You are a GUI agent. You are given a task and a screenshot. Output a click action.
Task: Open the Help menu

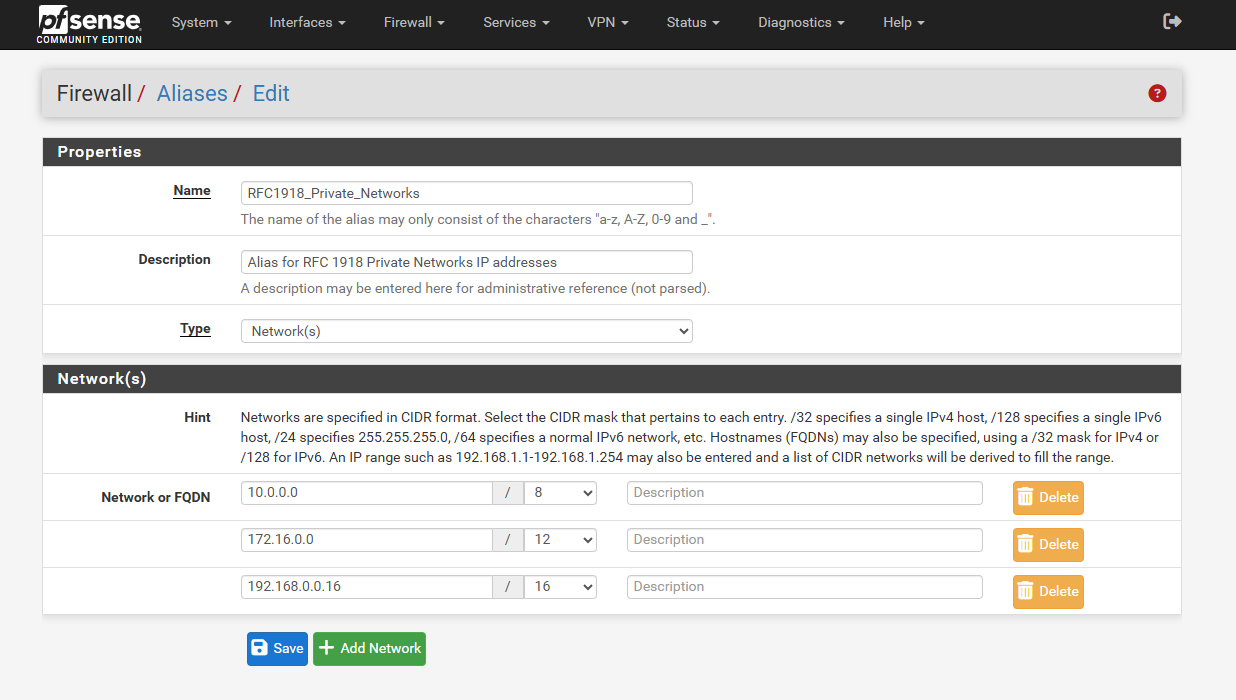pos(904,22)
